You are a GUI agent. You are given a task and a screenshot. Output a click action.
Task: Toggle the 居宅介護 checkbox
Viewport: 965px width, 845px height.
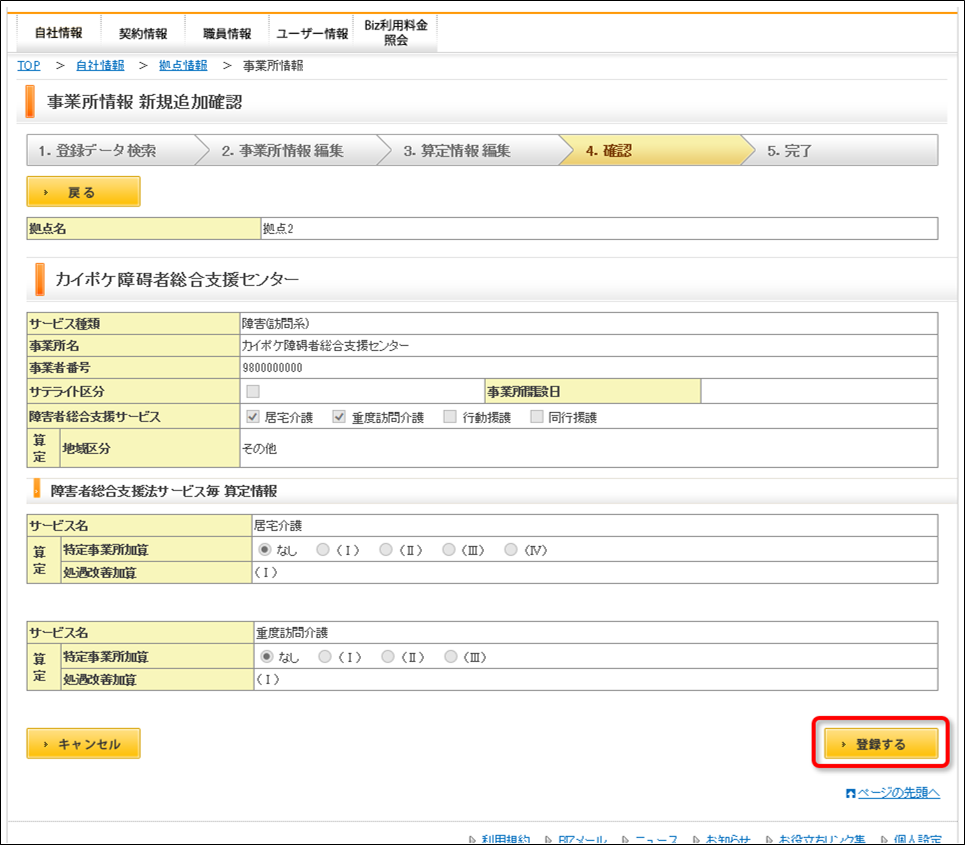253,417
